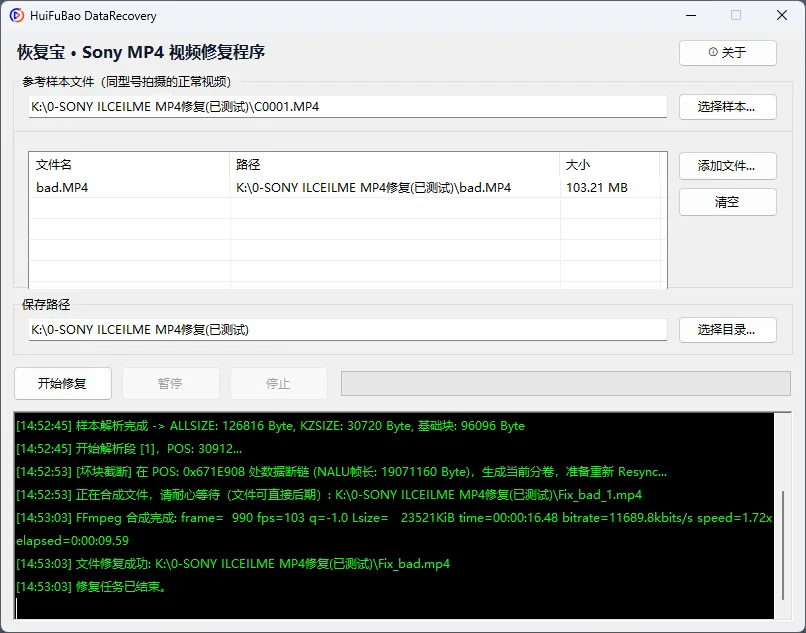Click the repair progress bar
The height and width of the screenshot is (633, 806).
565,384
